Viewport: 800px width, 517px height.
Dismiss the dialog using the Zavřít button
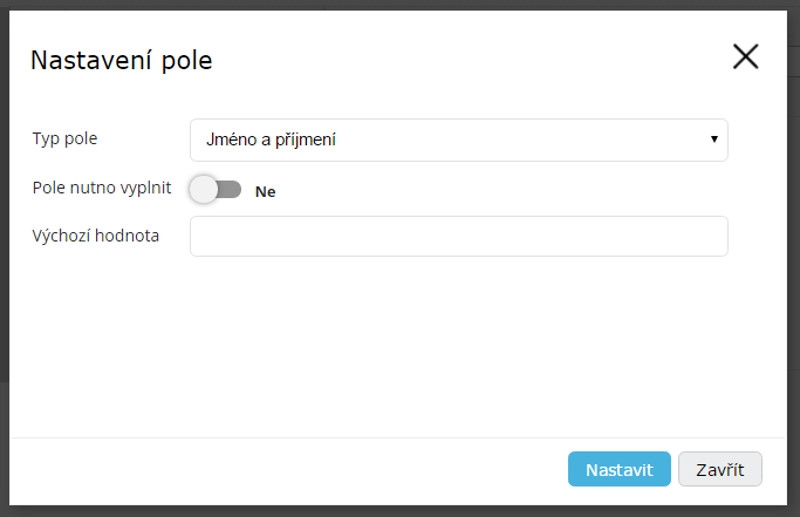pos(720,469)
